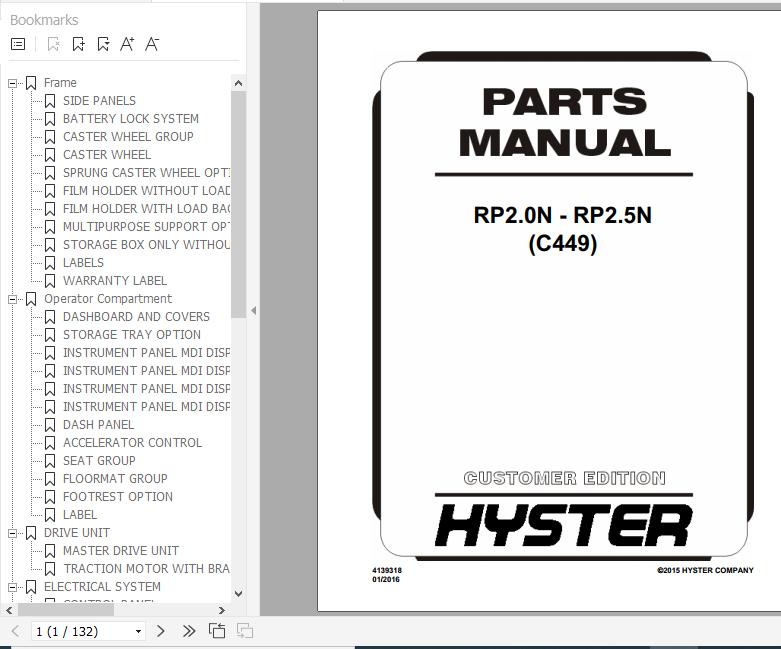Open FILM HOLDER WITHOUT LOAD bookmark
Image resolution: width=781 pixels, height=649 pixels.
[x=146, y=191]
